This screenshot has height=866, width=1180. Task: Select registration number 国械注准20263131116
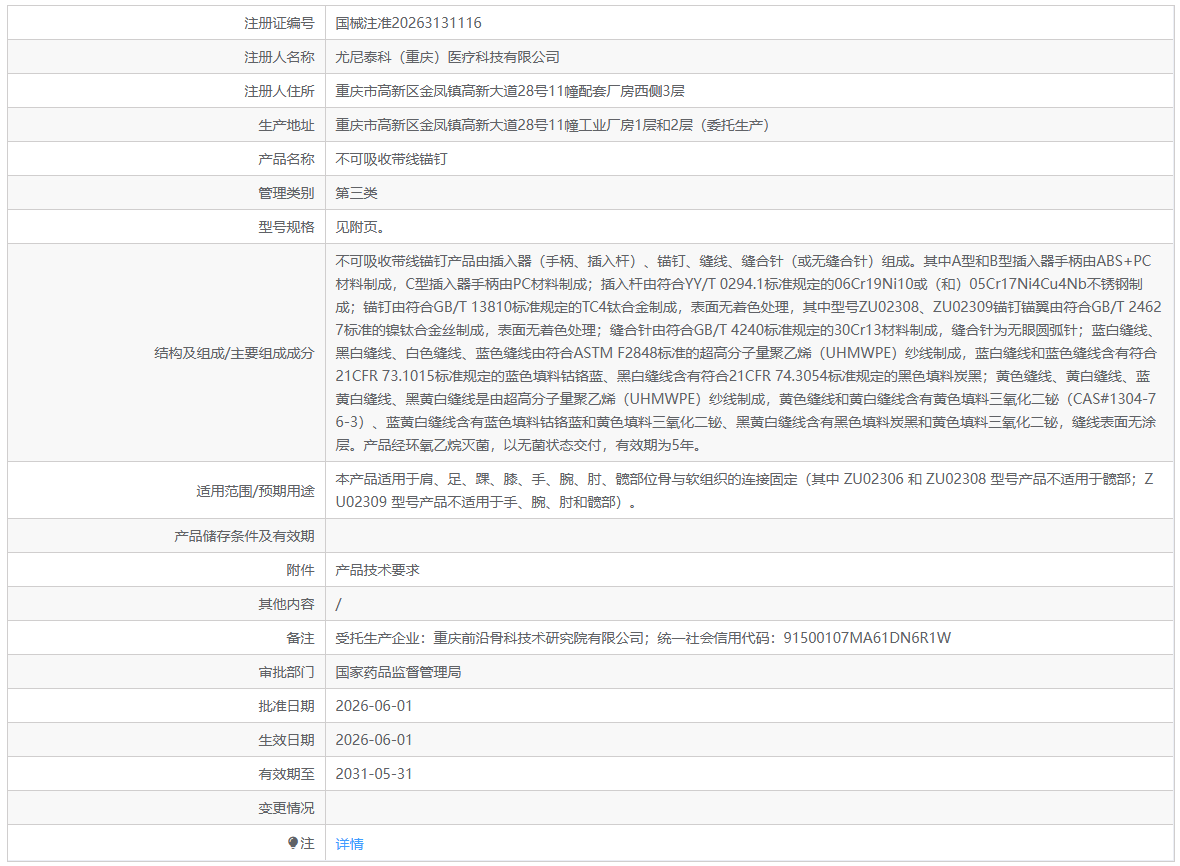[409, 23]
